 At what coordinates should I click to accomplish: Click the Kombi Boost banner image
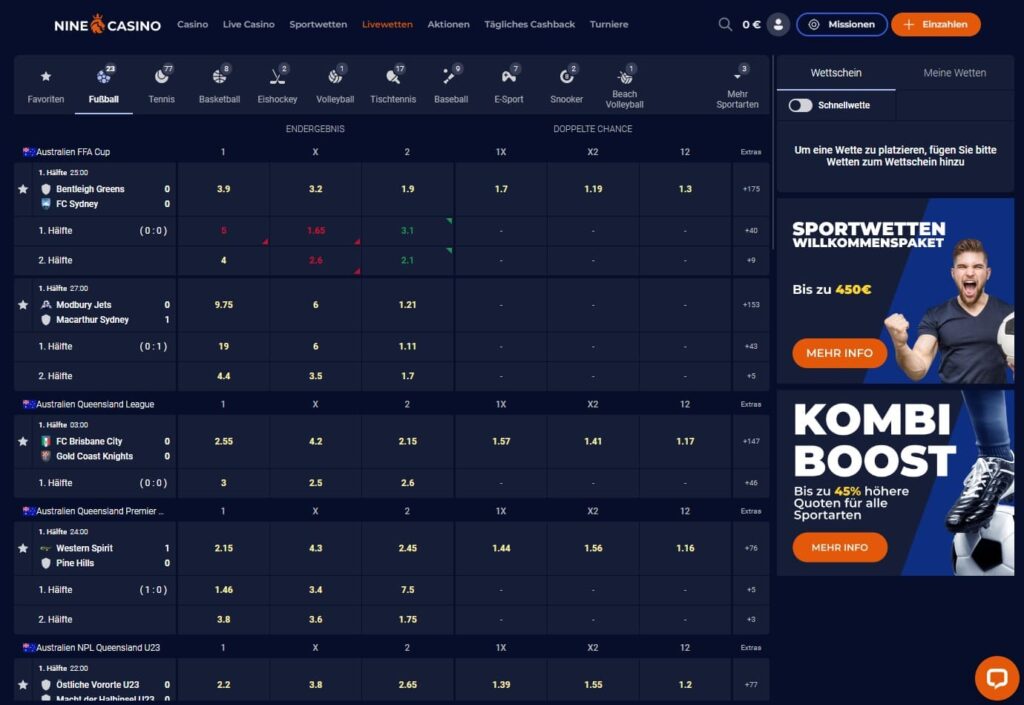[895, 483]
